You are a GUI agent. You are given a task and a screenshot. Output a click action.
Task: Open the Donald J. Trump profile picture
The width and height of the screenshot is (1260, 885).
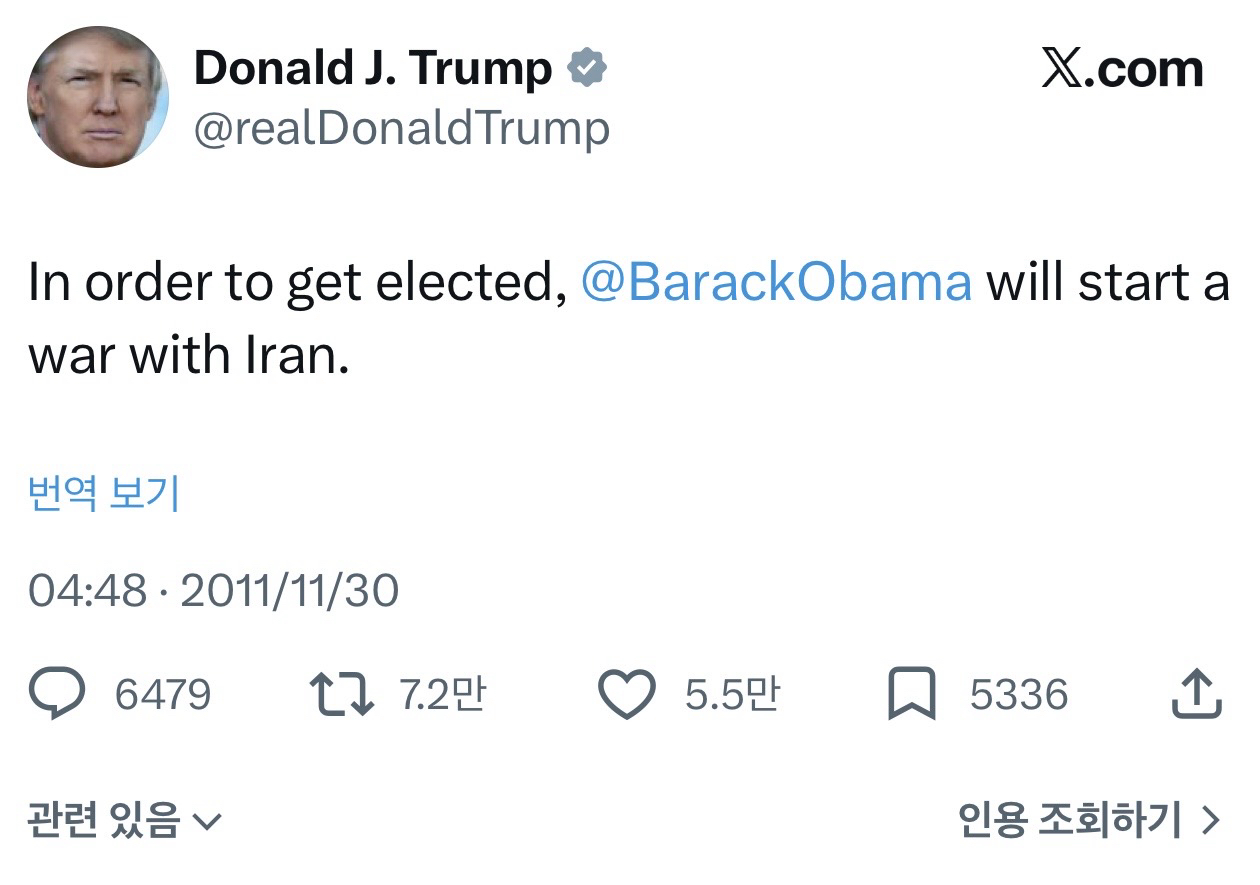tap(97, 97)
